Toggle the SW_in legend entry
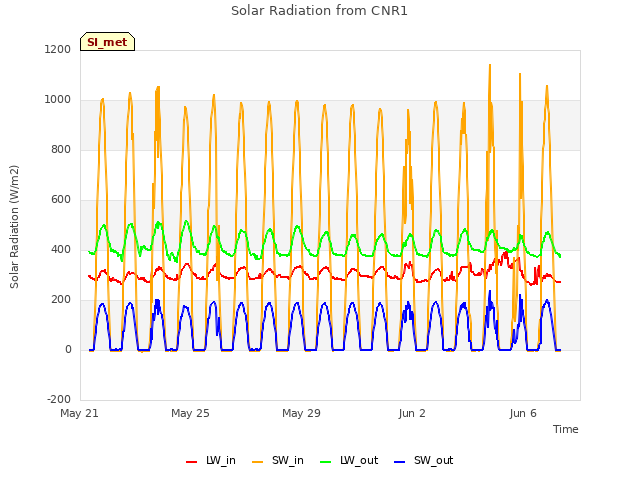Image resolution: width=640 pixels, height=480 pixels. (278, 460)
